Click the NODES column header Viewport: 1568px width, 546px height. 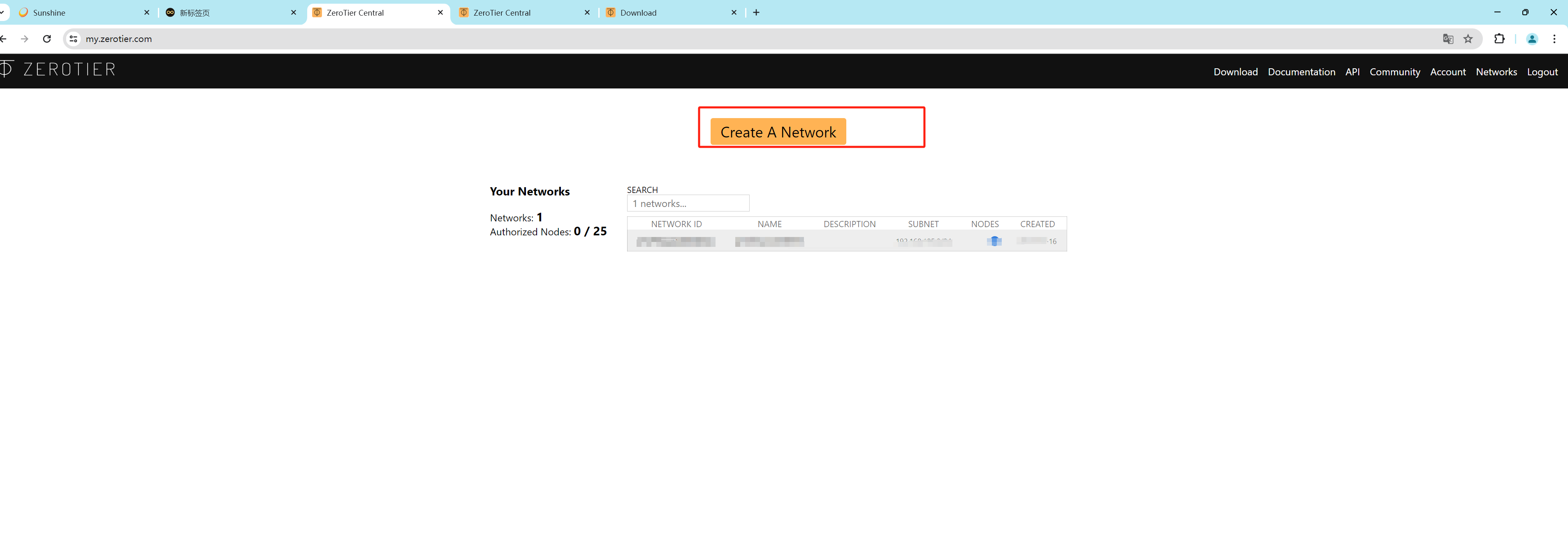[x=984, y=224]
